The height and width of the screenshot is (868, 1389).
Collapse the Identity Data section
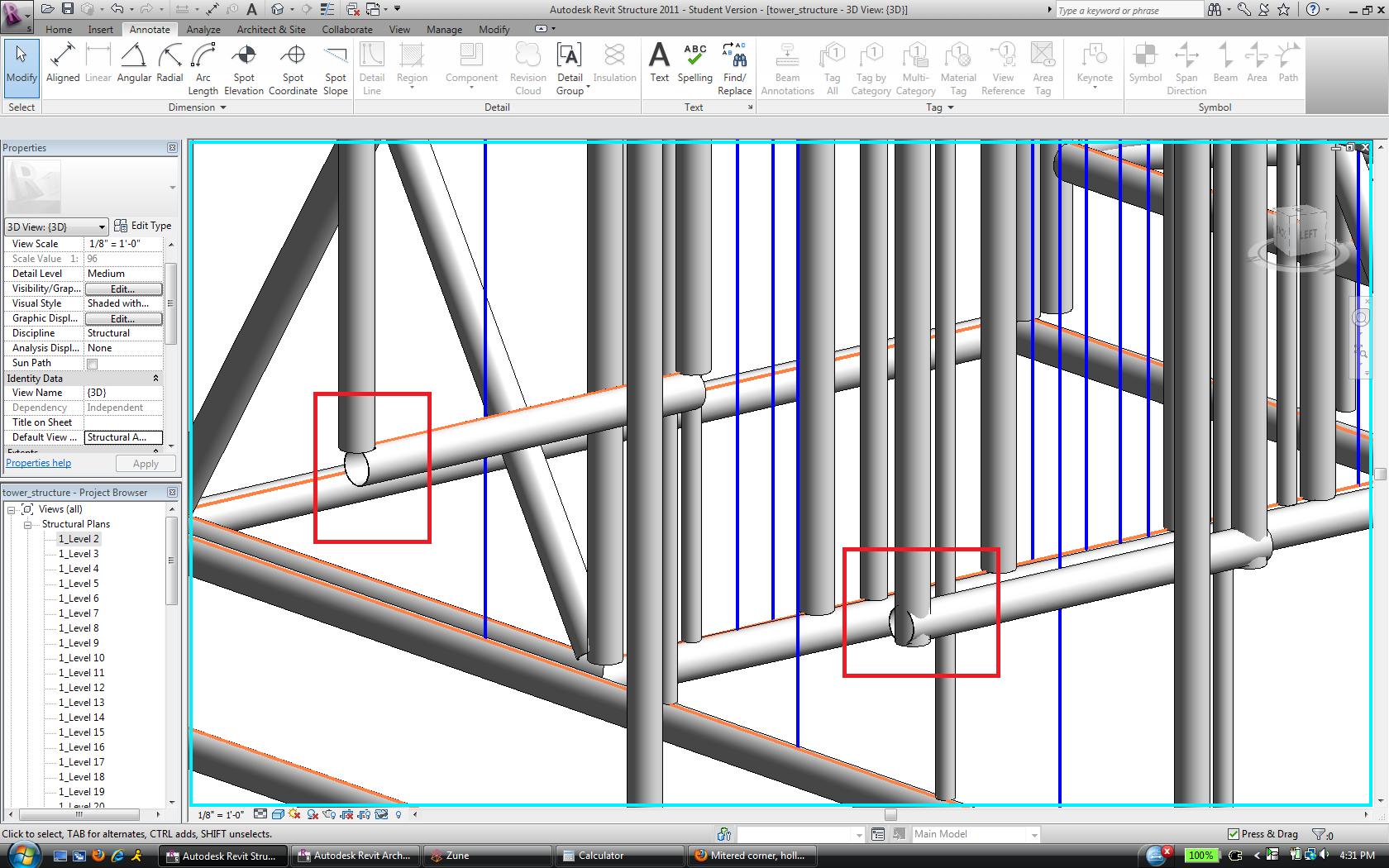coord(155,378)
